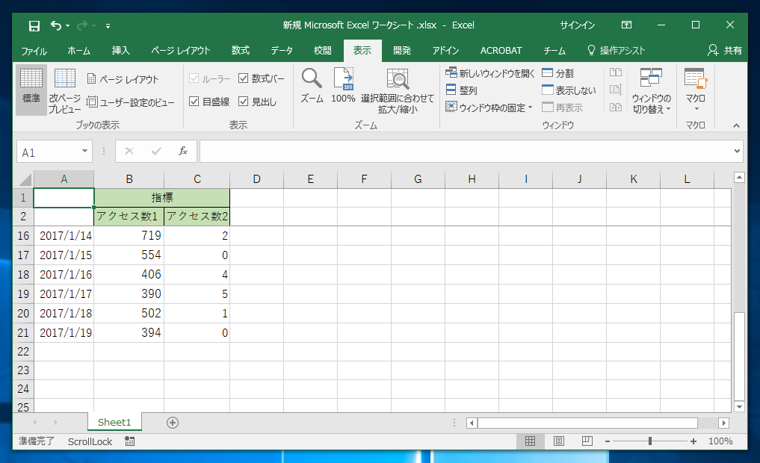Screen dimensions: 760x463
Task: Switch to Normal view in status bar
Action: pyautogui.click(x=530, y=441)
